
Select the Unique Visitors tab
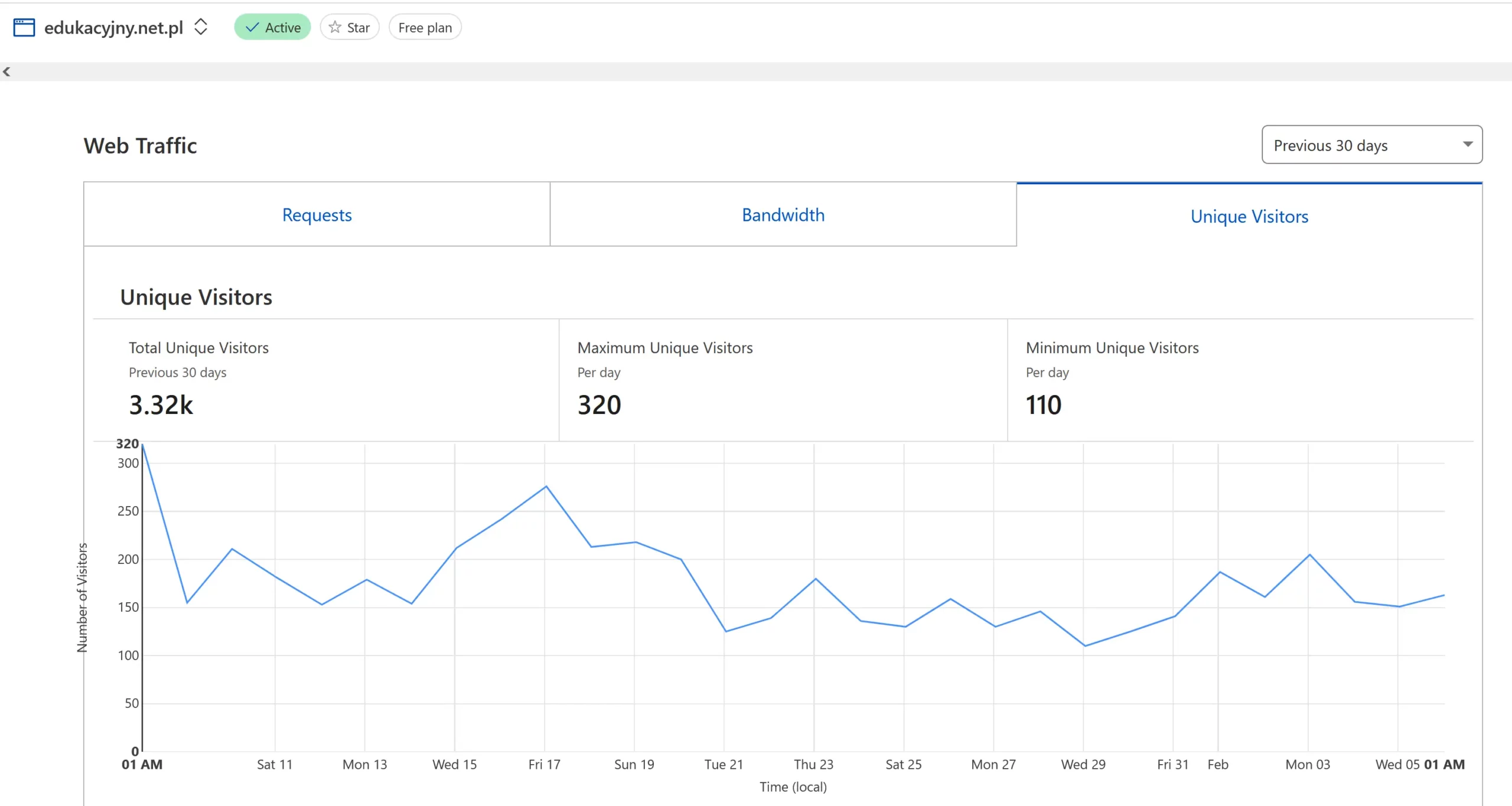click(1249, 216)
